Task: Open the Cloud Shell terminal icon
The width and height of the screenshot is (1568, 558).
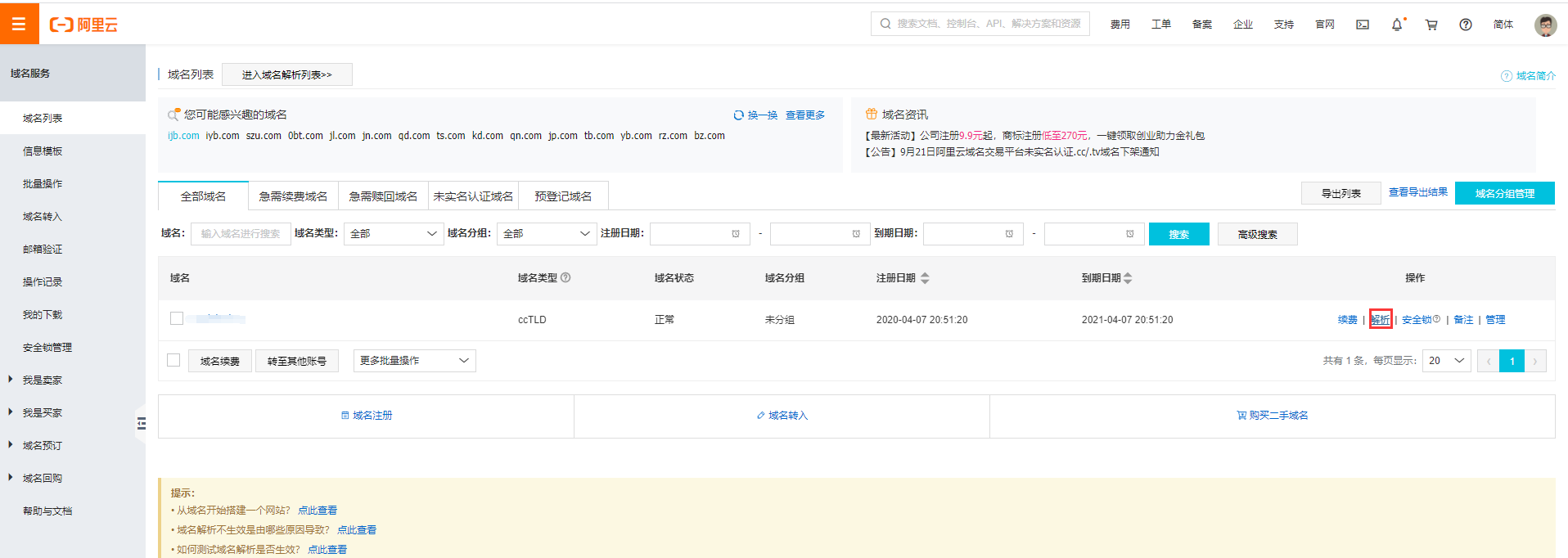Action: [1363, 25]
